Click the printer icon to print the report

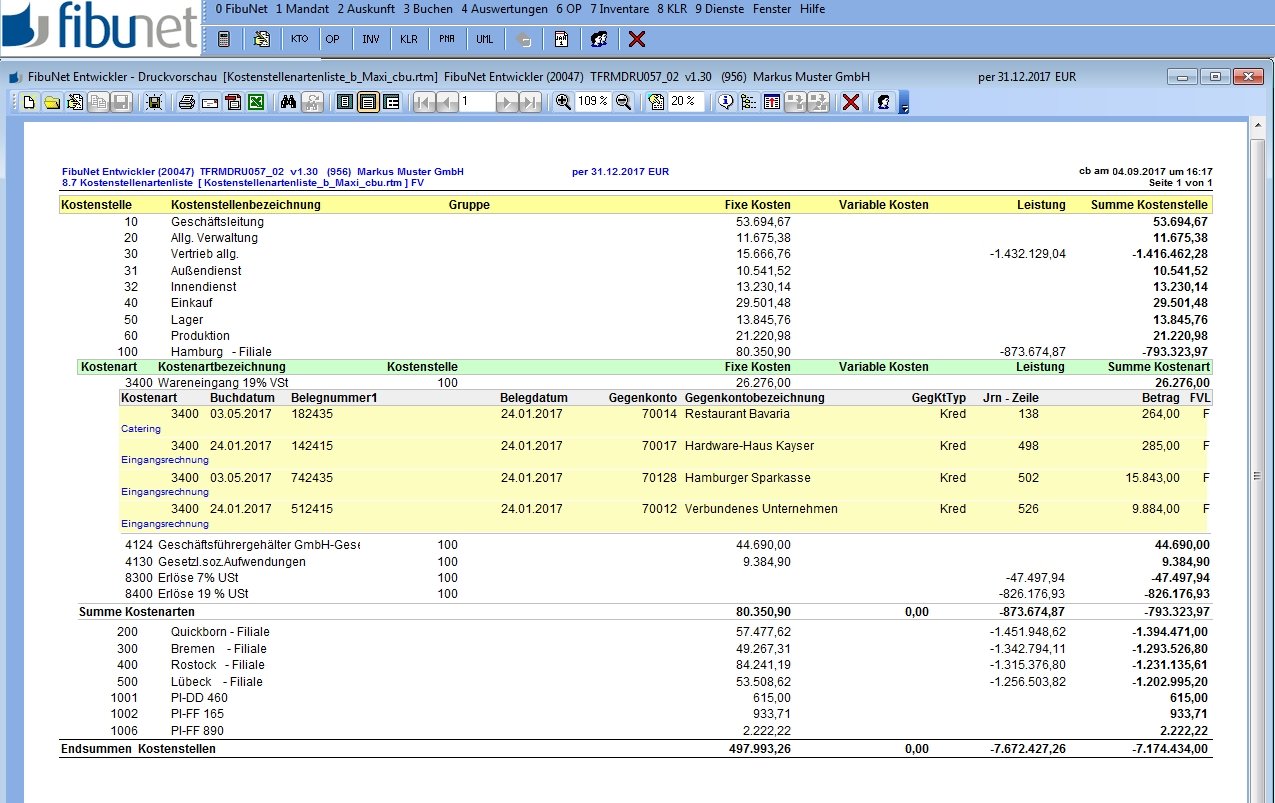(x=186, y=102)
